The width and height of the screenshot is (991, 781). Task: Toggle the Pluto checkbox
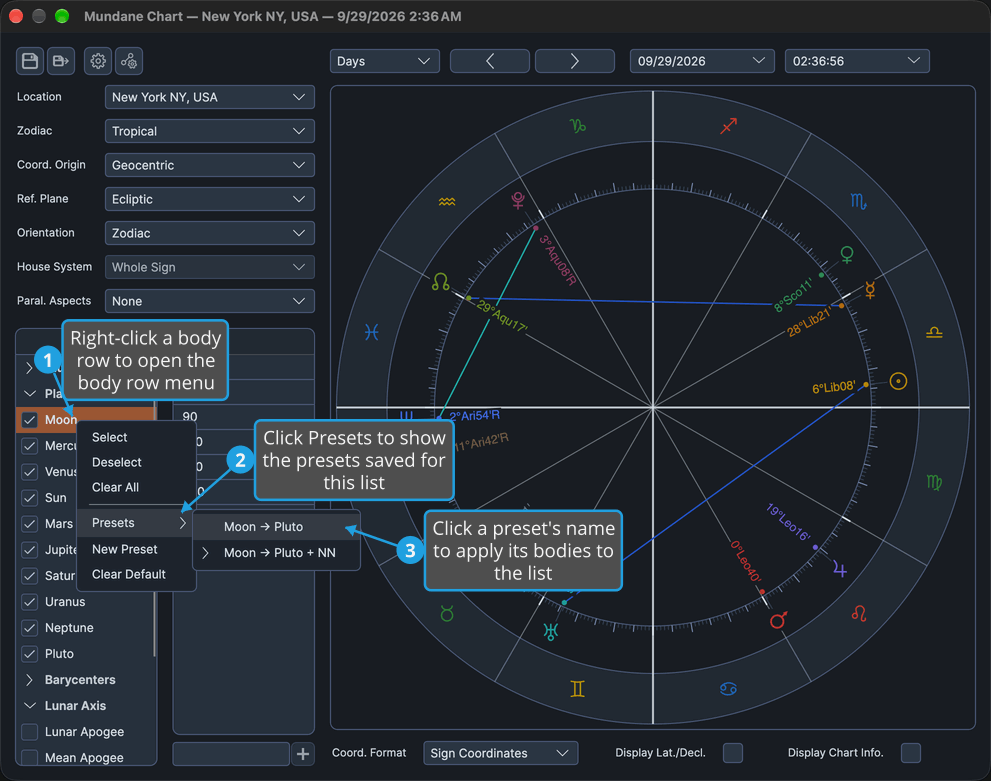(30, 653)
